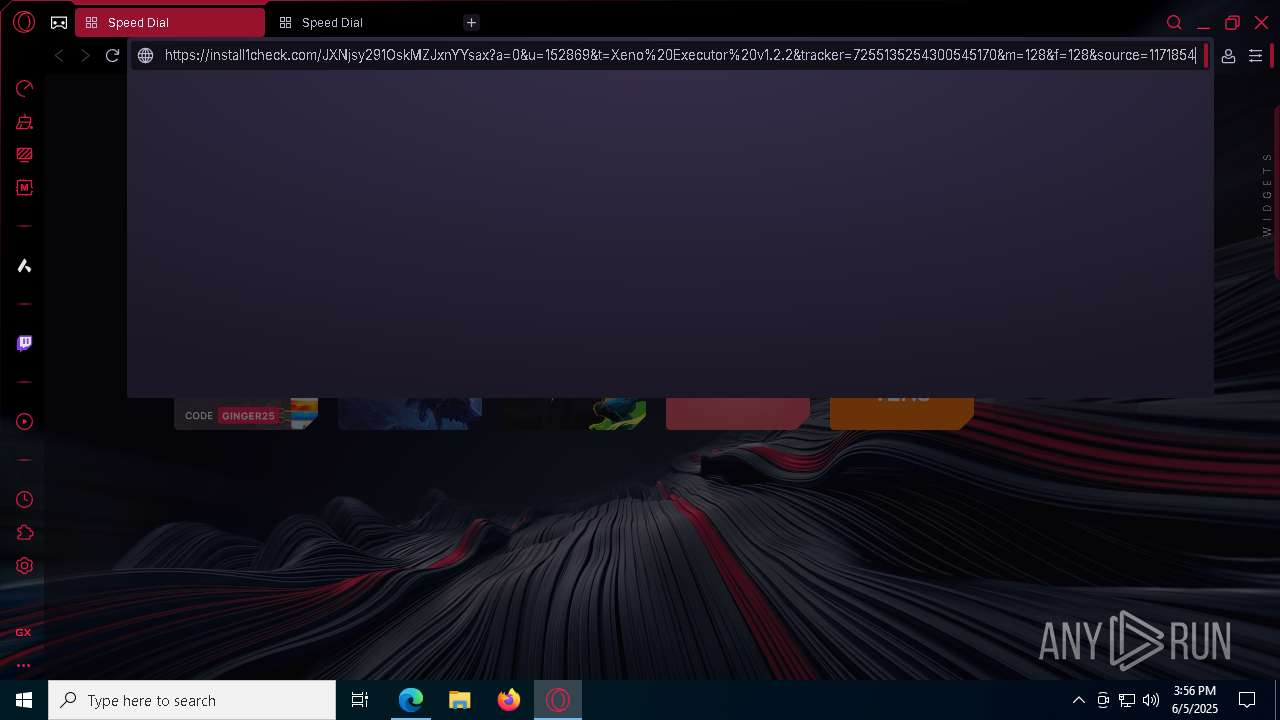Open the Windows Start menu
The width and height of the screenshot is (1280, 720).
24,700
